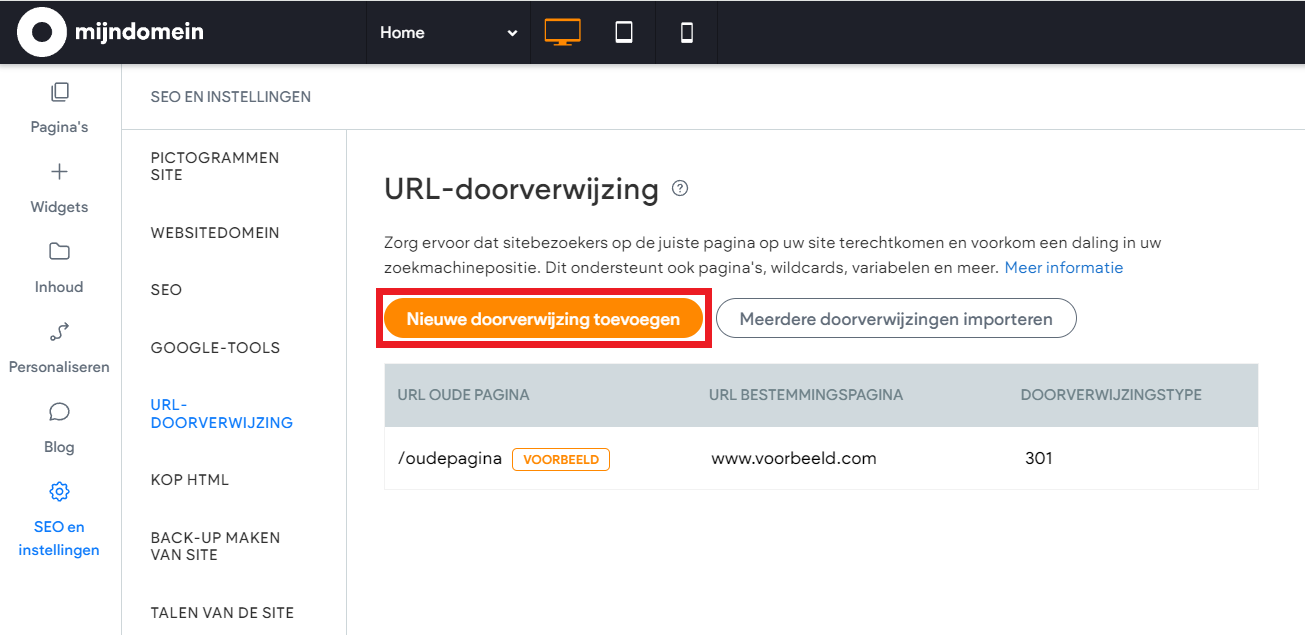Open the Blog panel
1305x635 pixels.
(x=59, y=427)
